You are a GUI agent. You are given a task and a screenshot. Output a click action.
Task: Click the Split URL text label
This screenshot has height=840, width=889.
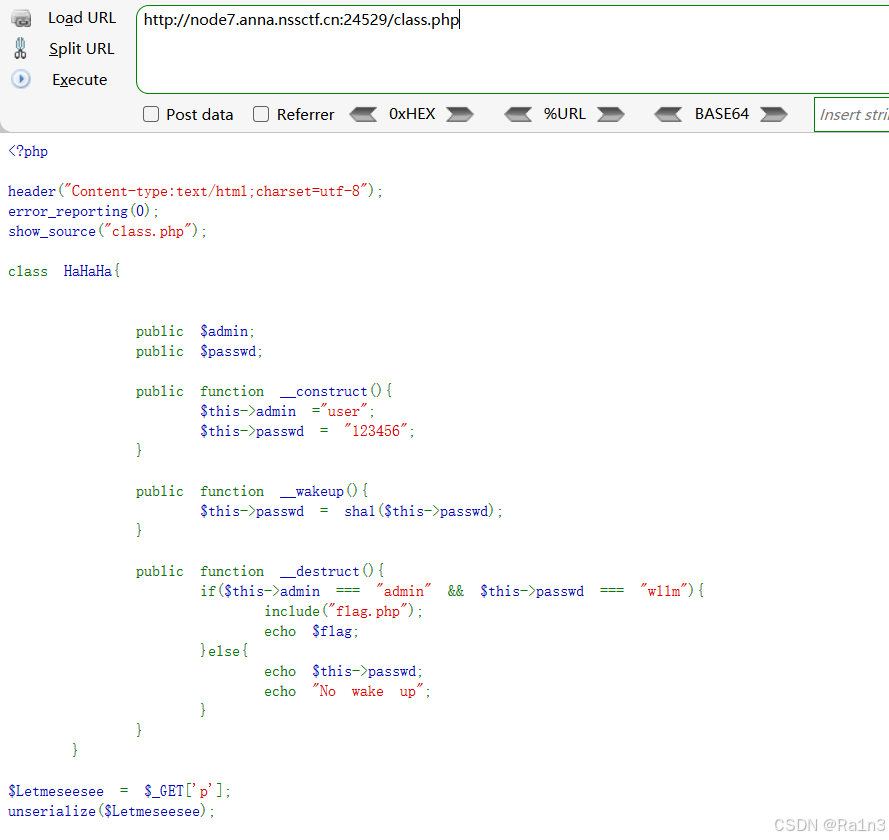tap(81, 48)
